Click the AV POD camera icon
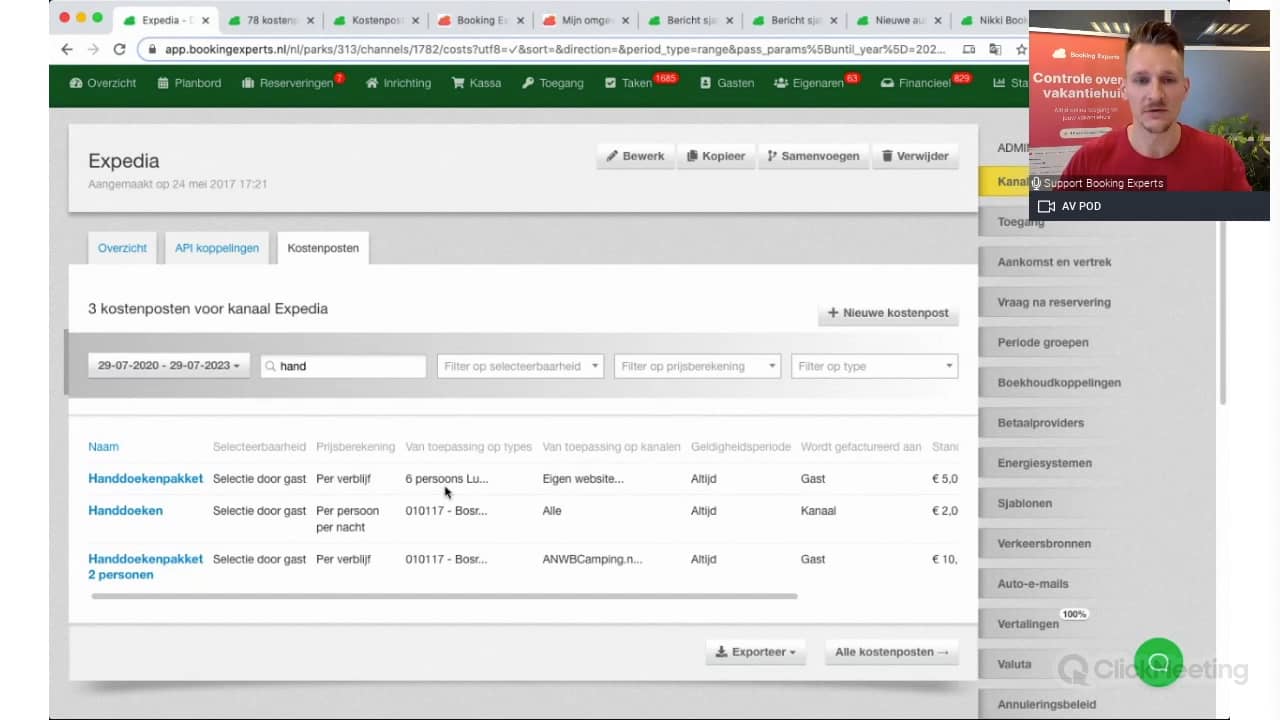 pos(1046,206)
